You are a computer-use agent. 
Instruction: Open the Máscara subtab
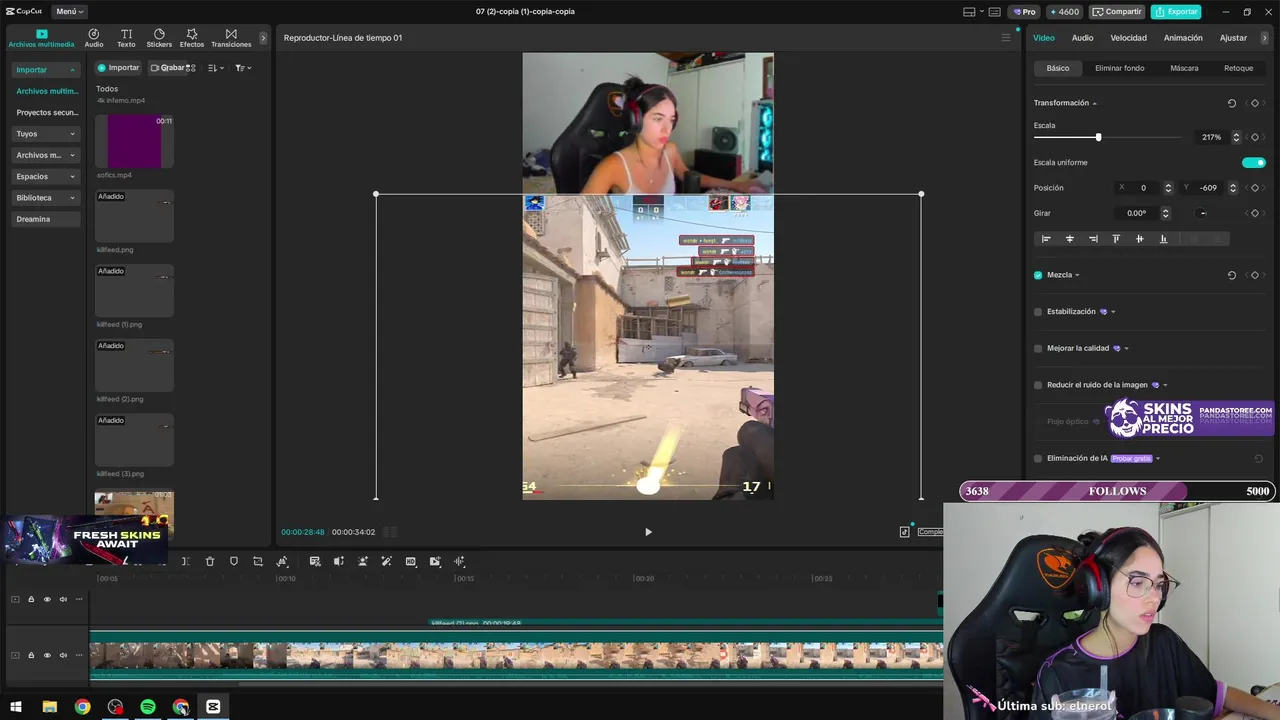(x=1184, y=68)
